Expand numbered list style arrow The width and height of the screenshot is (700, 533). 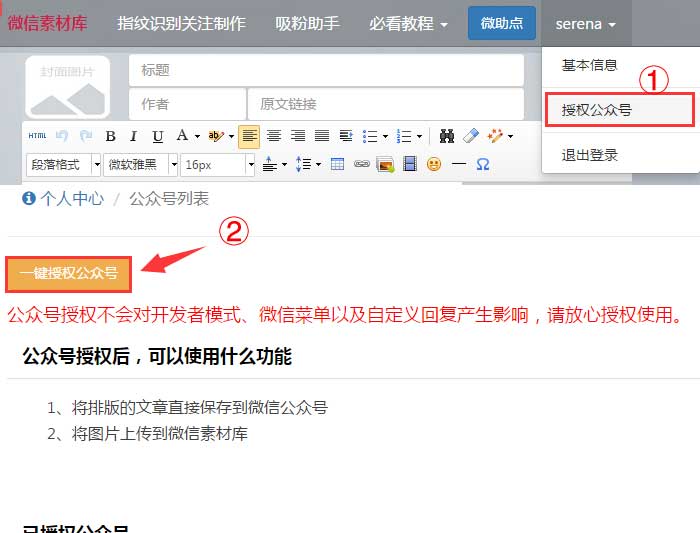(x=419, y=136)
